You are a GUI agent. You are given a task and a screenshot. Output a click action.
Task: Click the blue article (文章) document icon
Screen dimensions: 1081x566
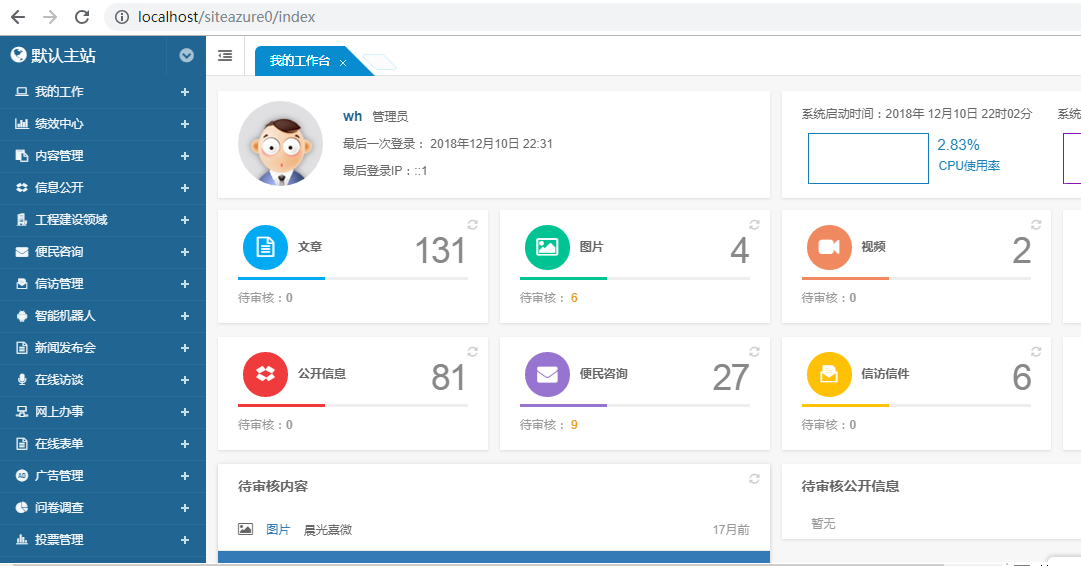pos(265,247)
